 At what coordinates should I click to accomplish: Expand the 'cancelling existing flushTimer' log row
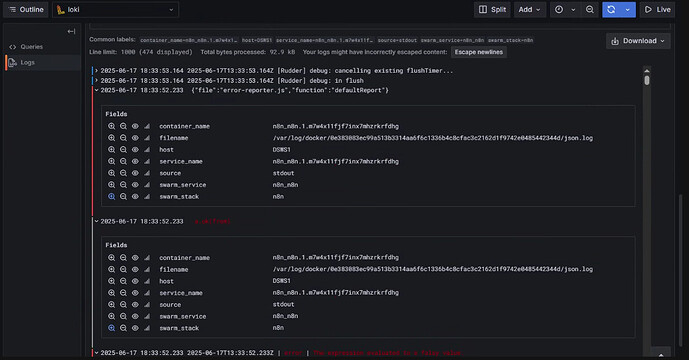click(x=96, y=70)
